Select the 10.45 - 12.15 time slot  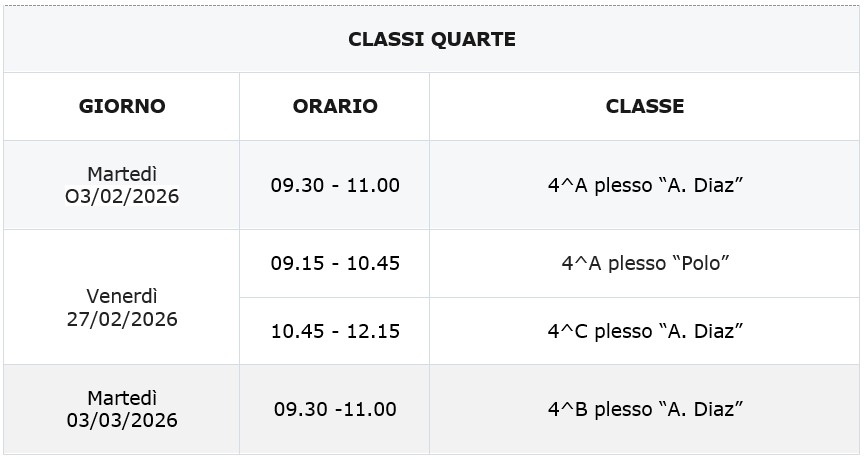pos(335,331)
